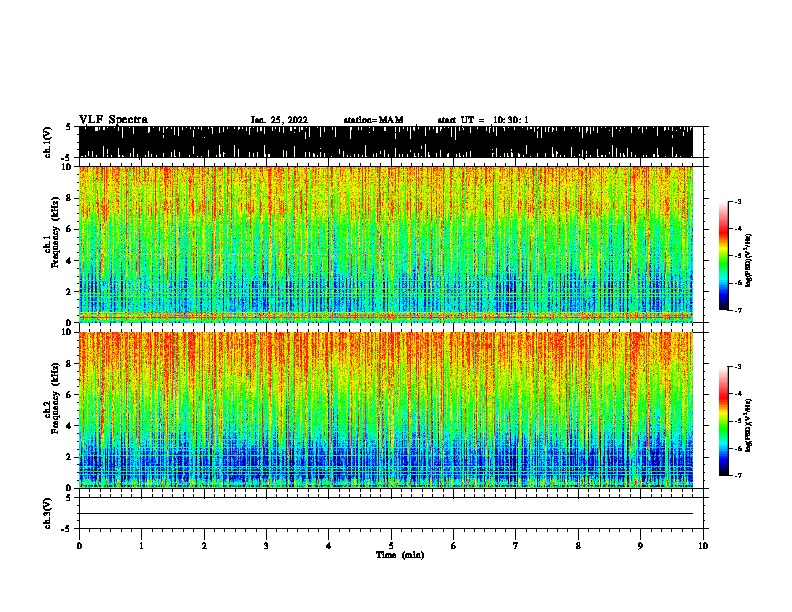Click time axis tick label 10
The width and height of the screenshot is (792, 612).
(x=703, y=545)
